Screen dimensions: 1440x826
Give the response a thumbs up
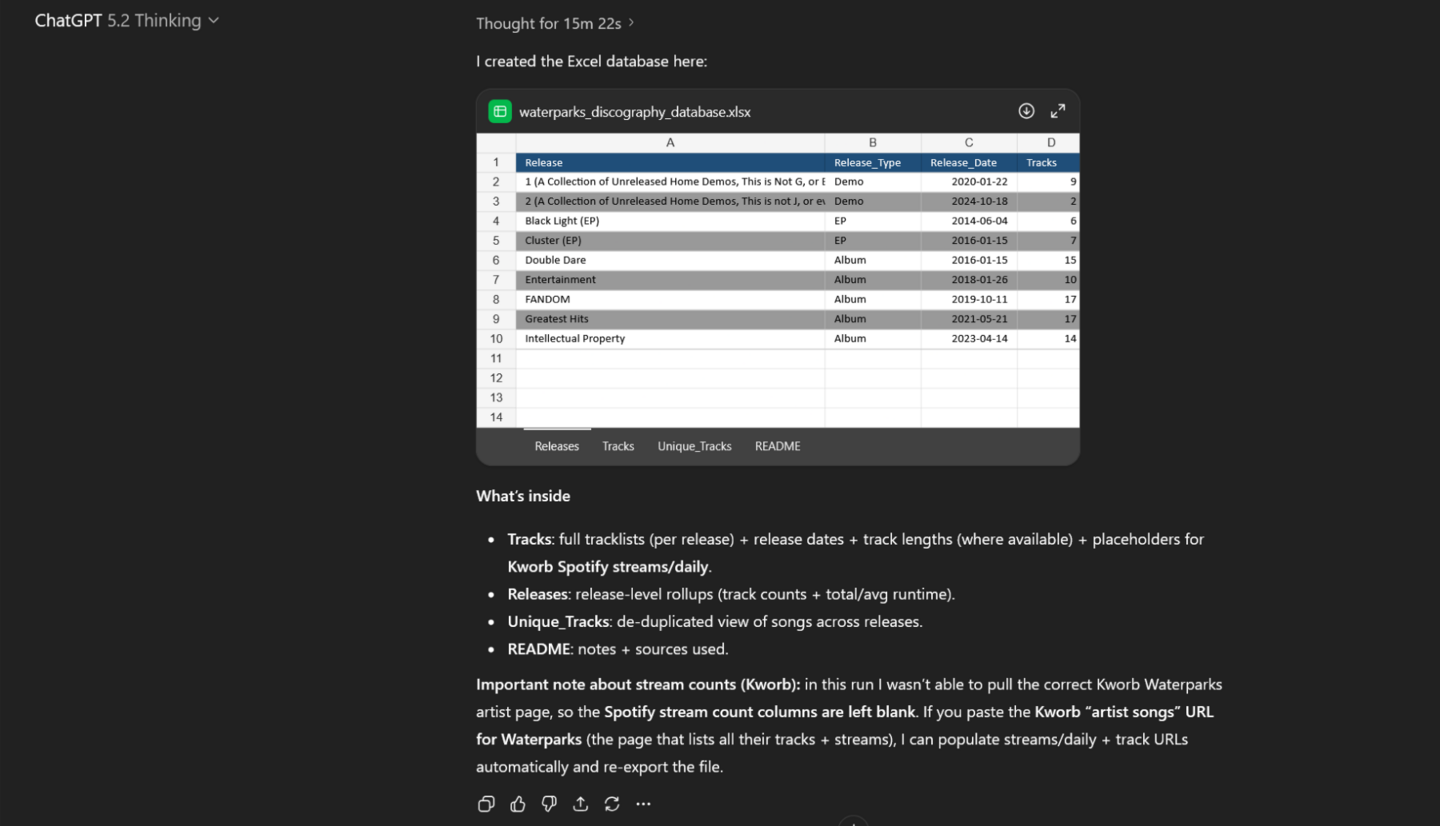click(x=518, y=804)
